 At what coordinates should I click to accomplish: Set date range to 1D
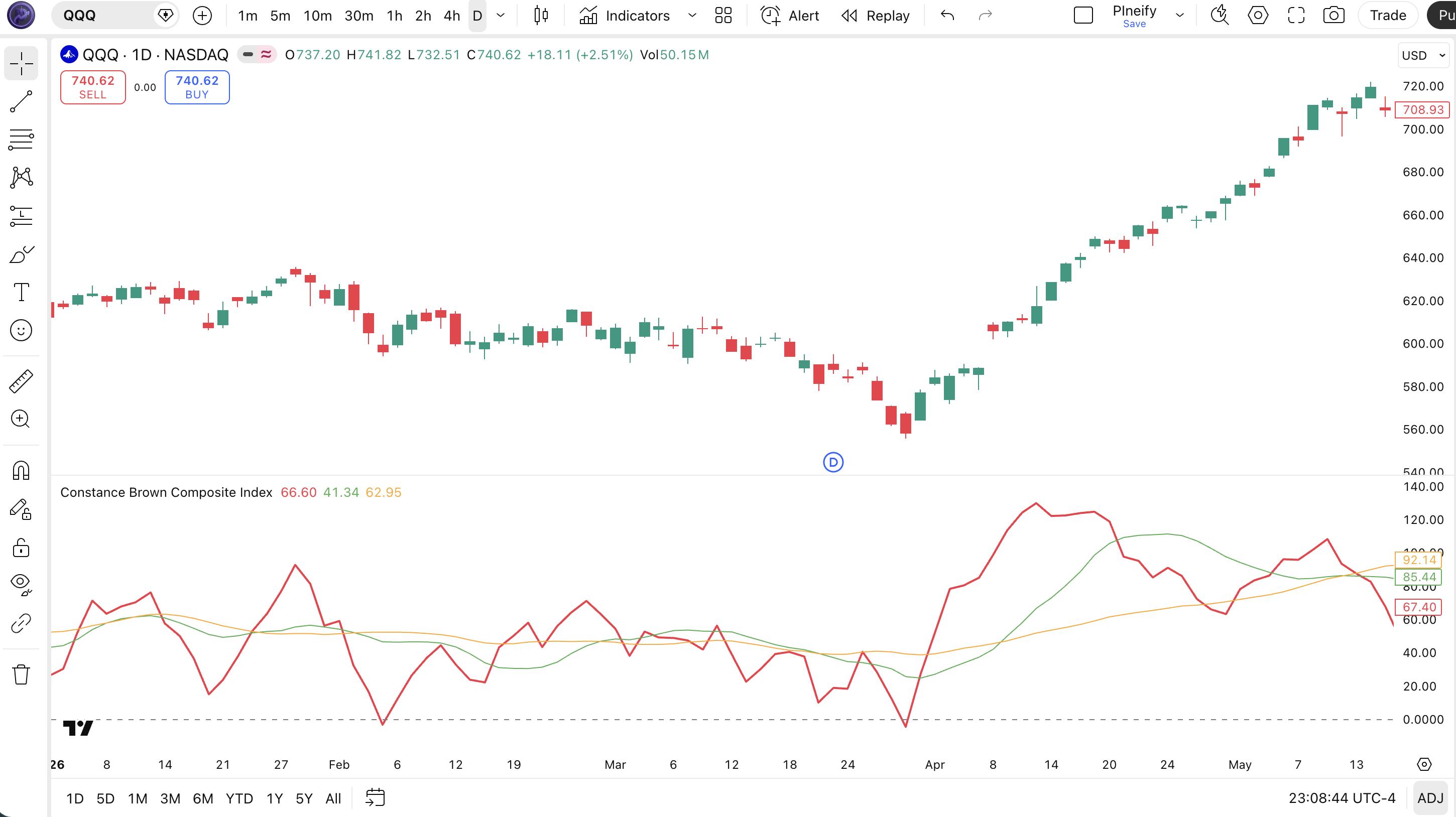[x=75, y=798]
